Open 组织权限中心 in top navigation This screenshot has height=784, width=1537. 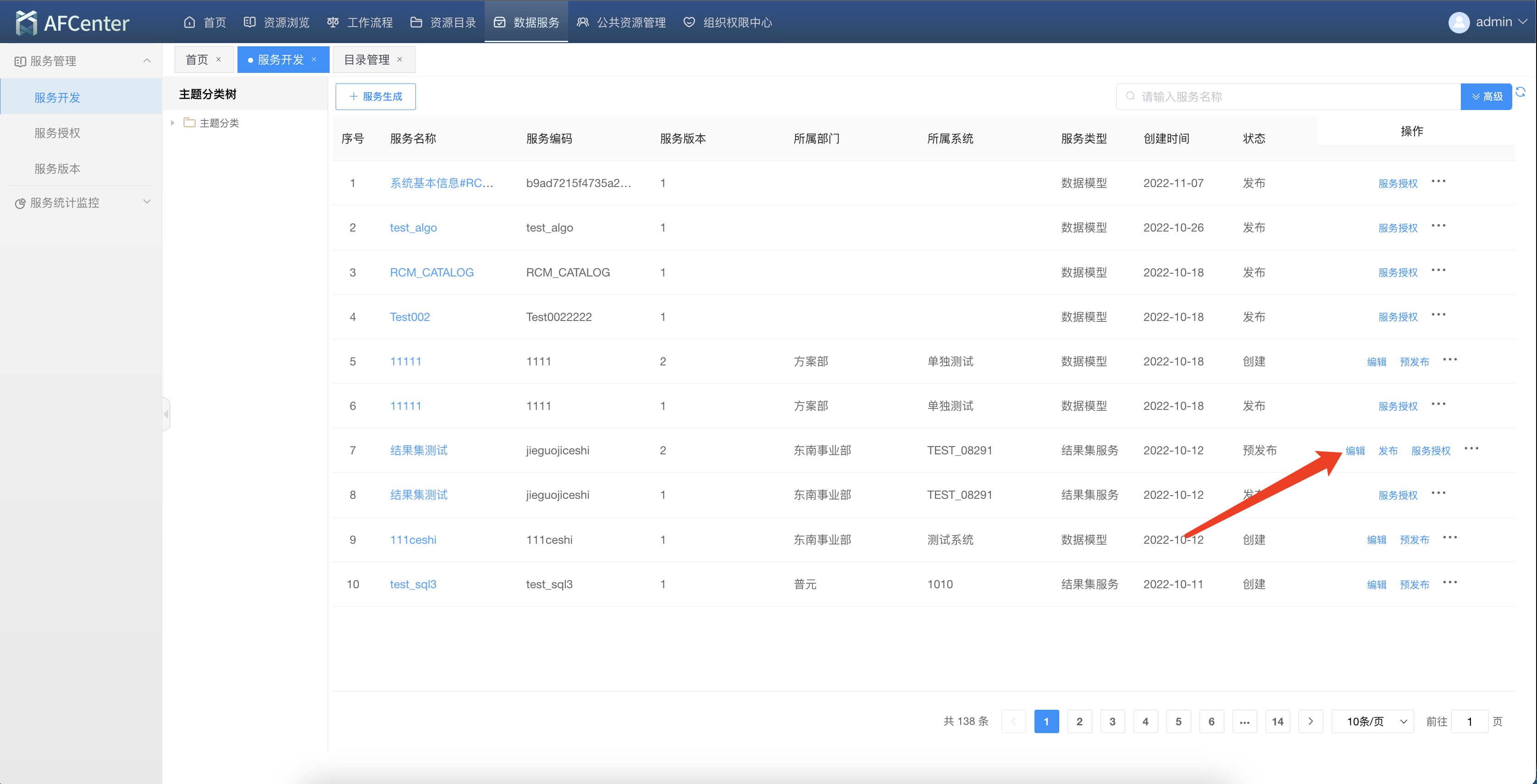pyautogui.click(x=727, y=22)
